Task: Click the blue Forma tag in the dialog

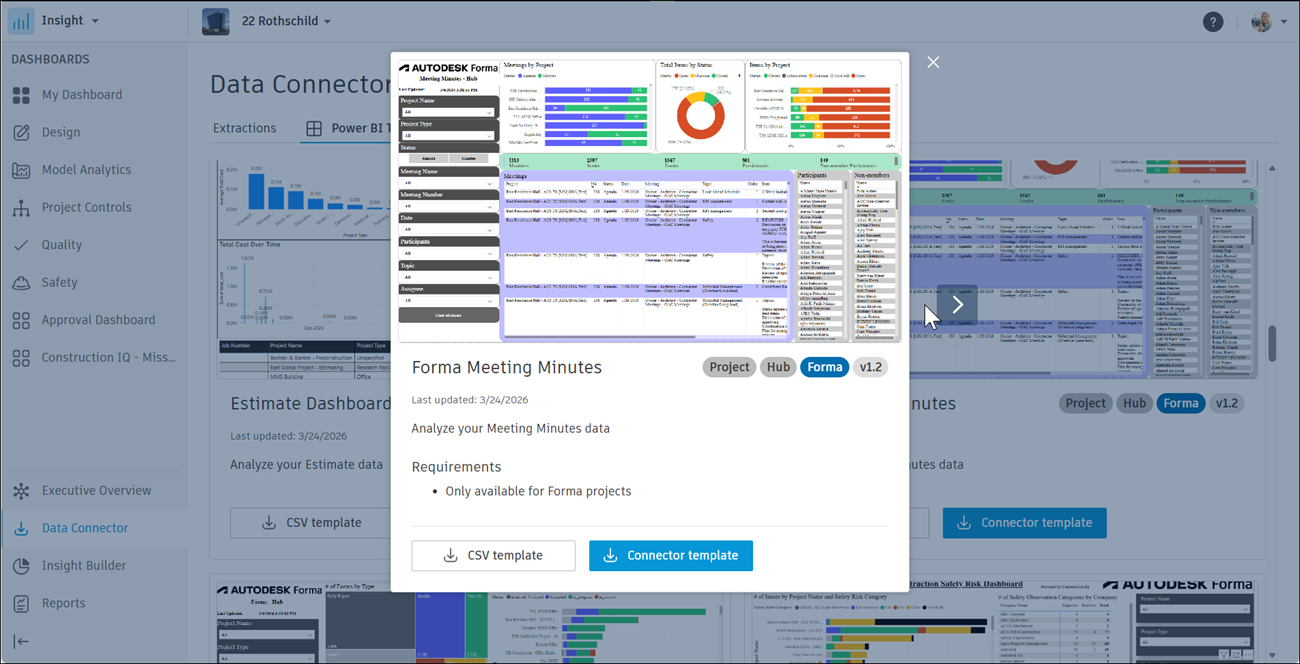Action: coord(824,367)
